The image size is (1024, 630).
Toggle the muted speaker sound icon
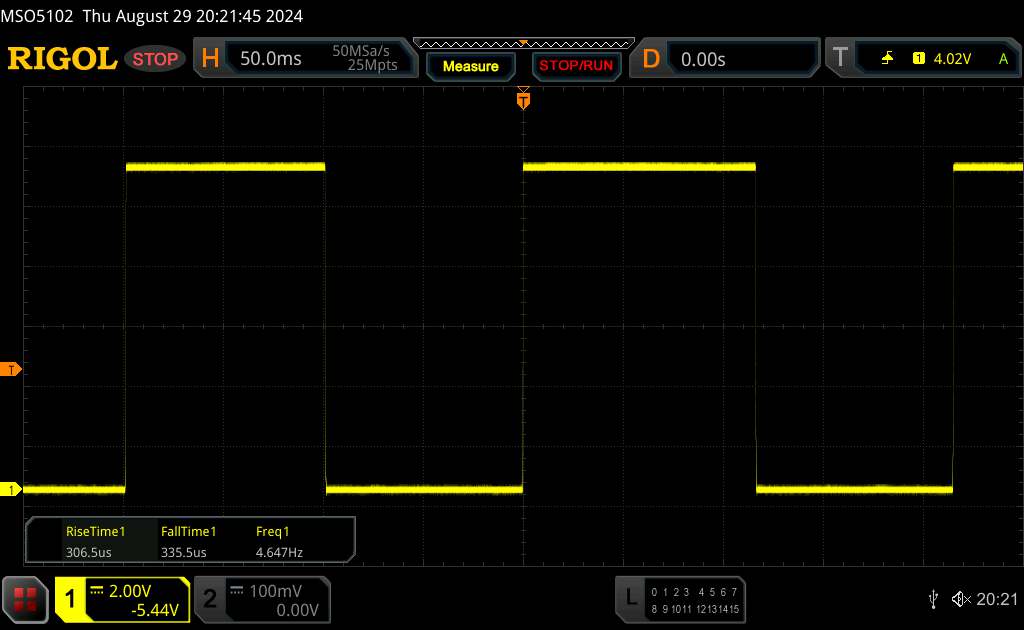pyautogui.click(x=961, y=599)
